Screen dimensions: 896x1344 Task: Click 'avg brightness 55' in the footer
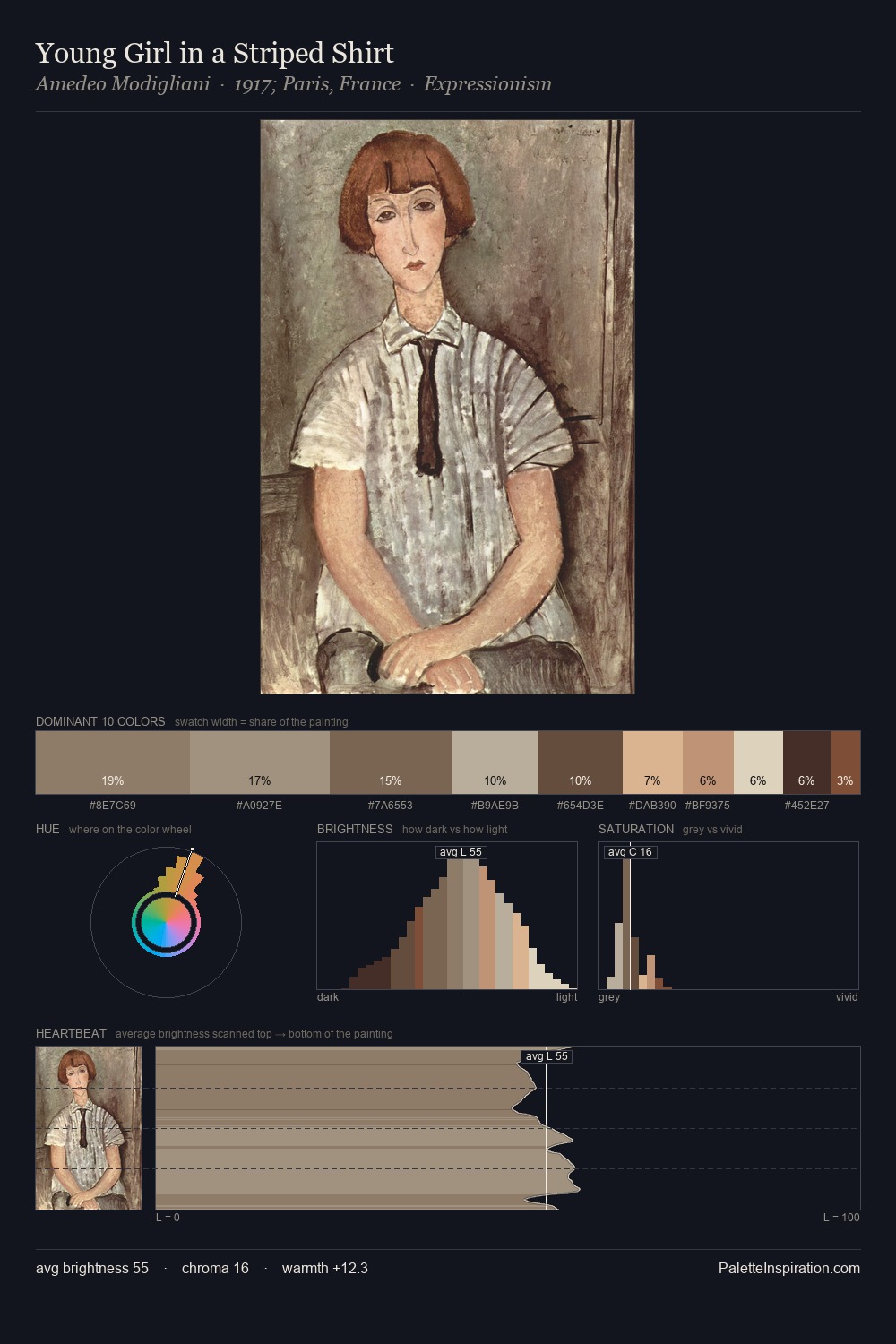(92, 1268)
